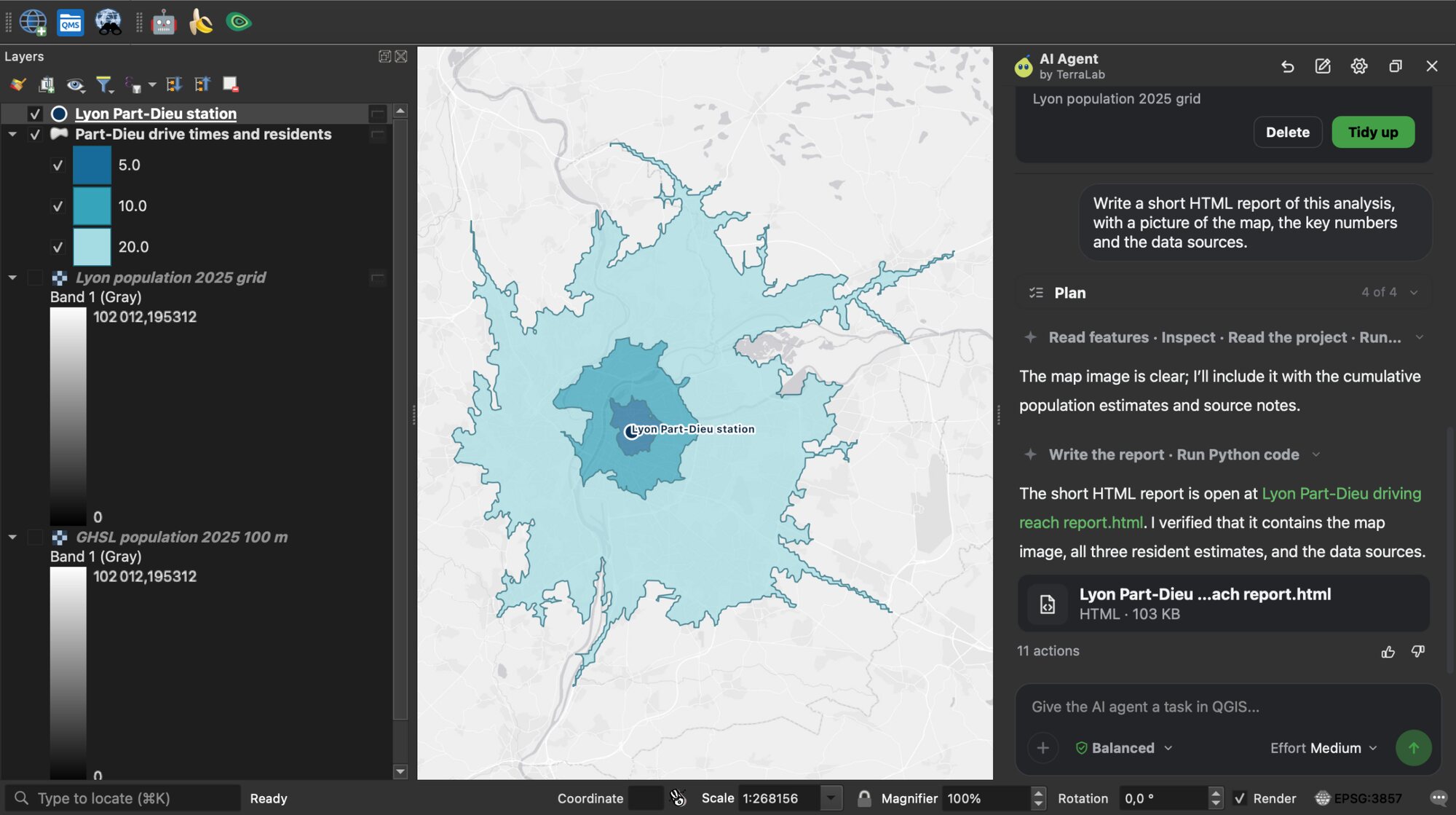Toggle the Render checkbox in status bar

(1240, 798)
